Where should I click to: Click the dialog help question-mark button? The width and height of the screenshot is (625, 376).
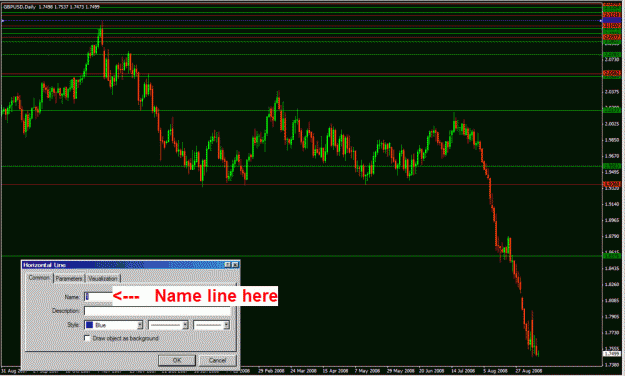pos(228,265)
